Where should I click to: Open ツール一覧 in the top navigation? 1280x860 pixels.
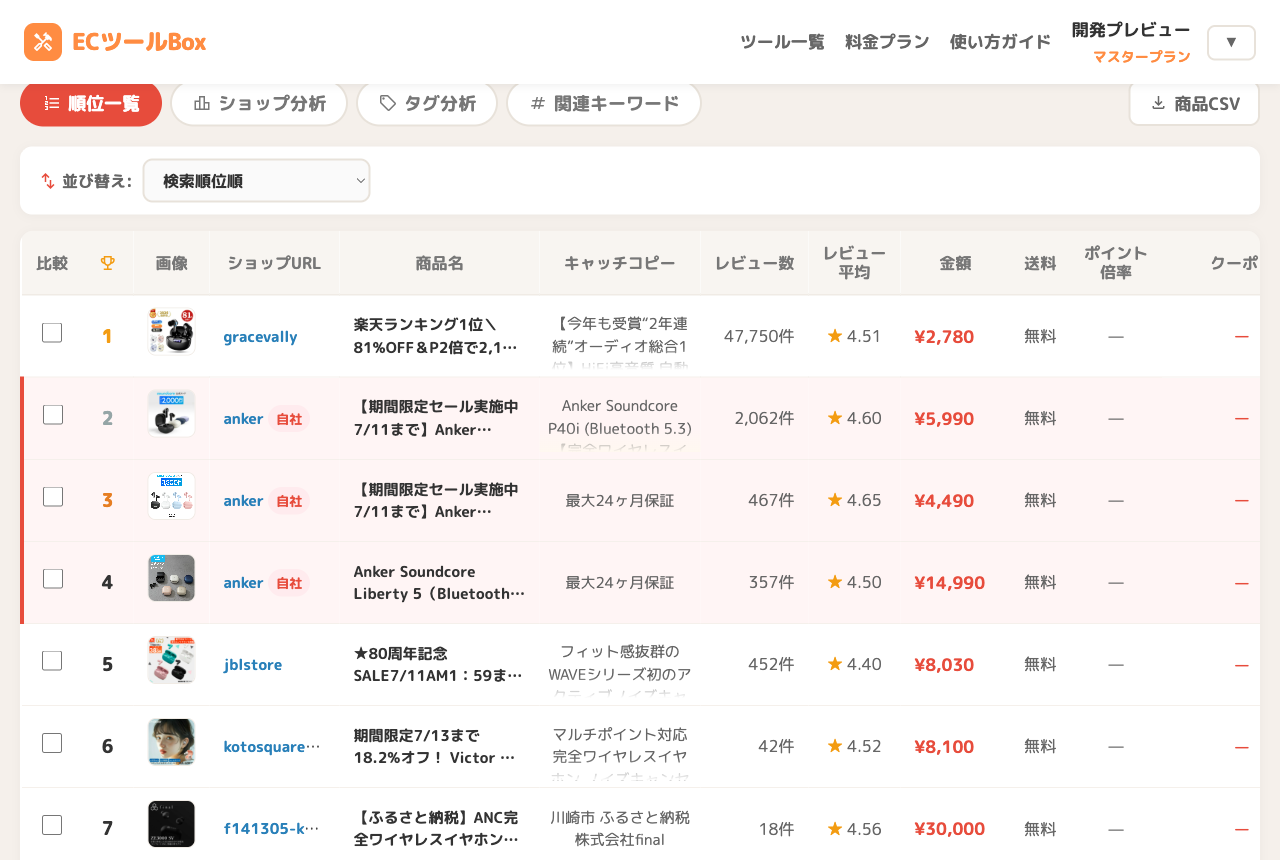[782, 42]
